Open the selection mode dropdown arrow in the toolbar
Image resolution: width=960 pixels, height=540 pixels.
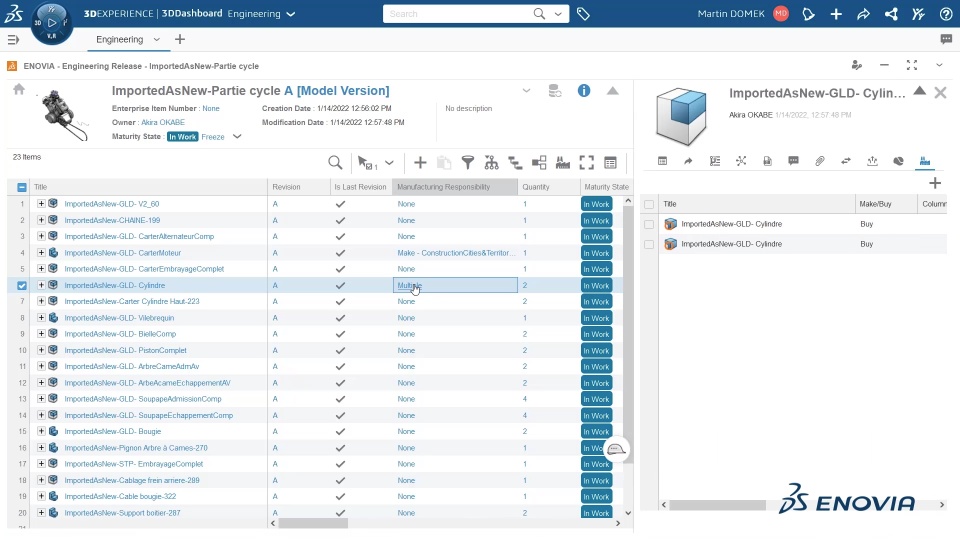tap(389, 163)
